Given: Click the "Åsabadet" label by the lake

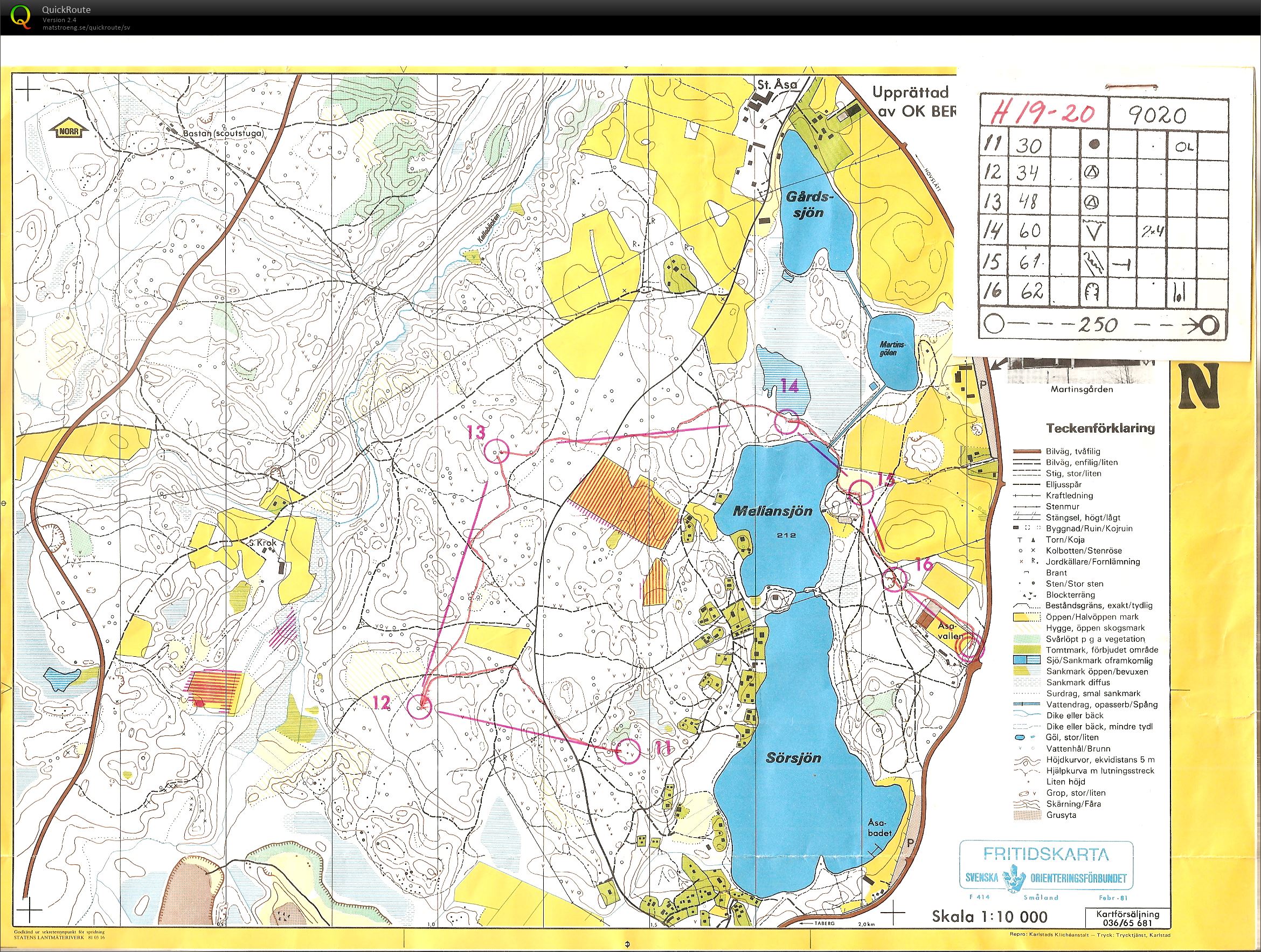Looking at the screenshot, I should coord(879,828).
